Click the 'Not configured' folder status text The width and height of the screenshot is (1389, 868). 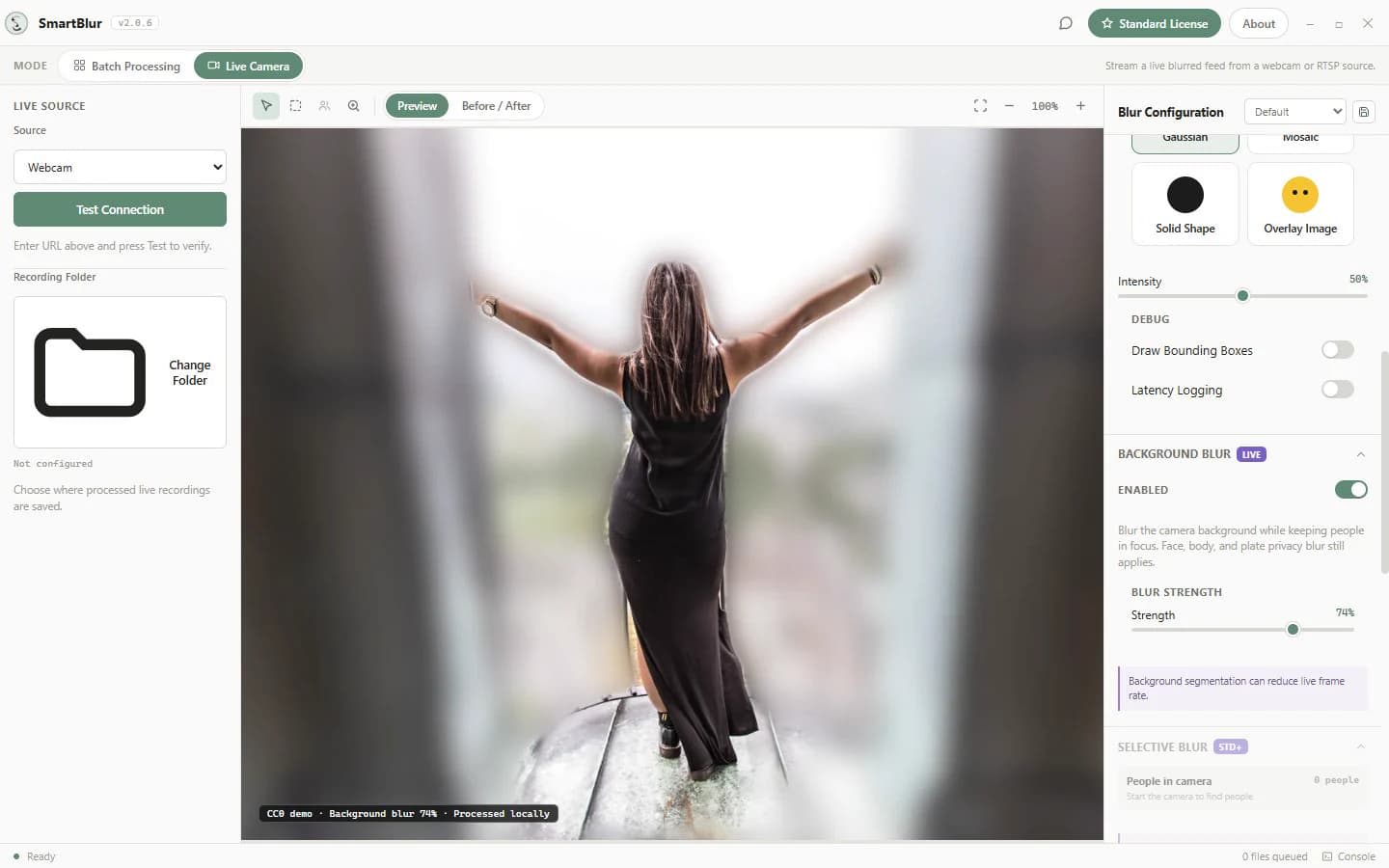53,464
